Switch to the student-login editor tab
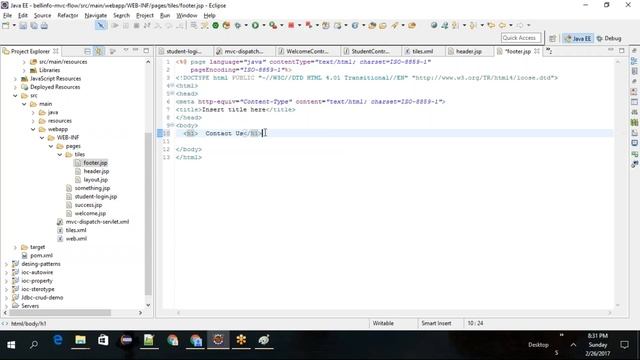Image resolution: width=640 pixels, height=360 pixels. pos(184,51)
